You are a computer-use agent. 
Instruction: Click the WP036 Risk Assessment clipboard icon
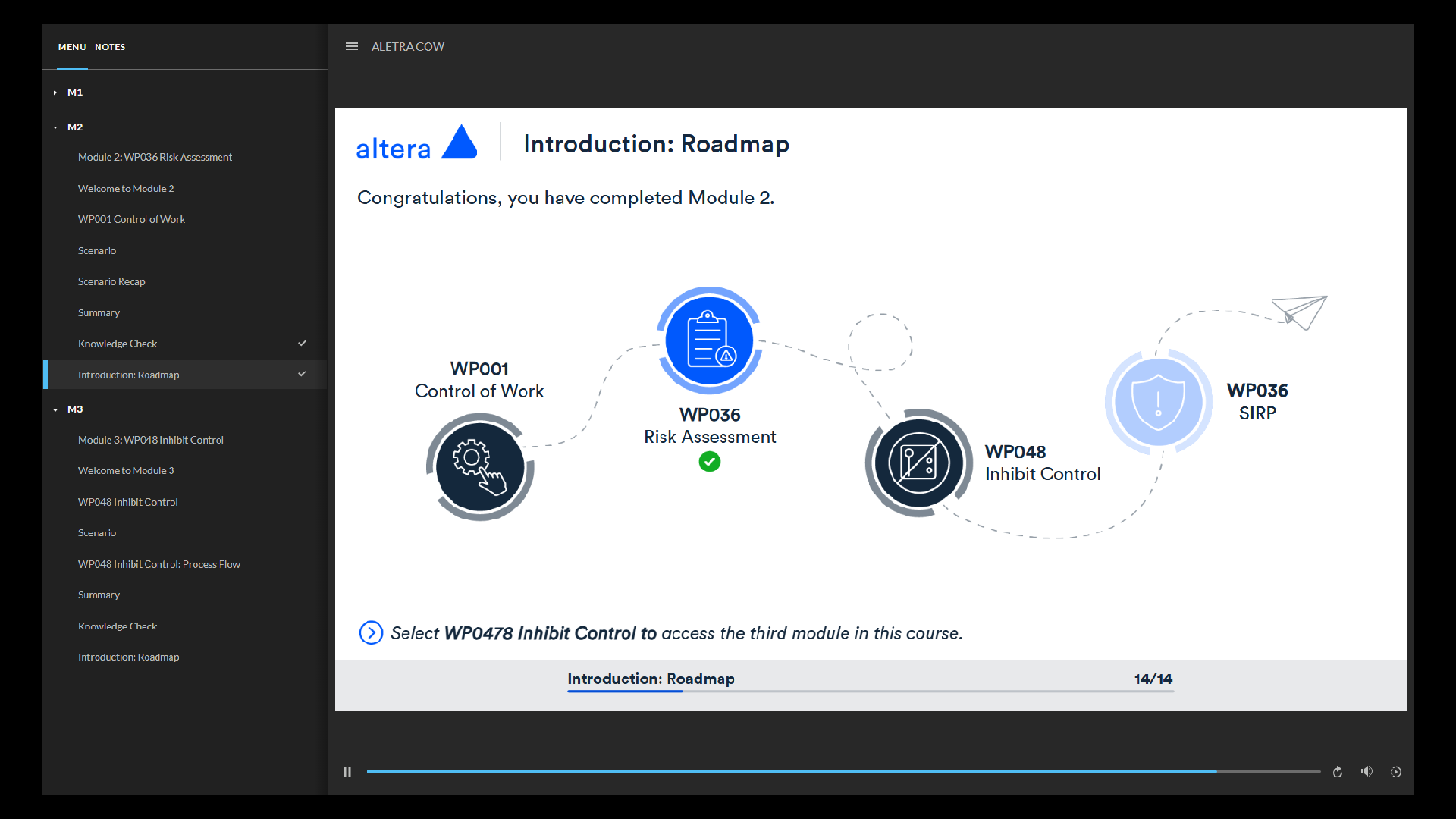point(709,340)
